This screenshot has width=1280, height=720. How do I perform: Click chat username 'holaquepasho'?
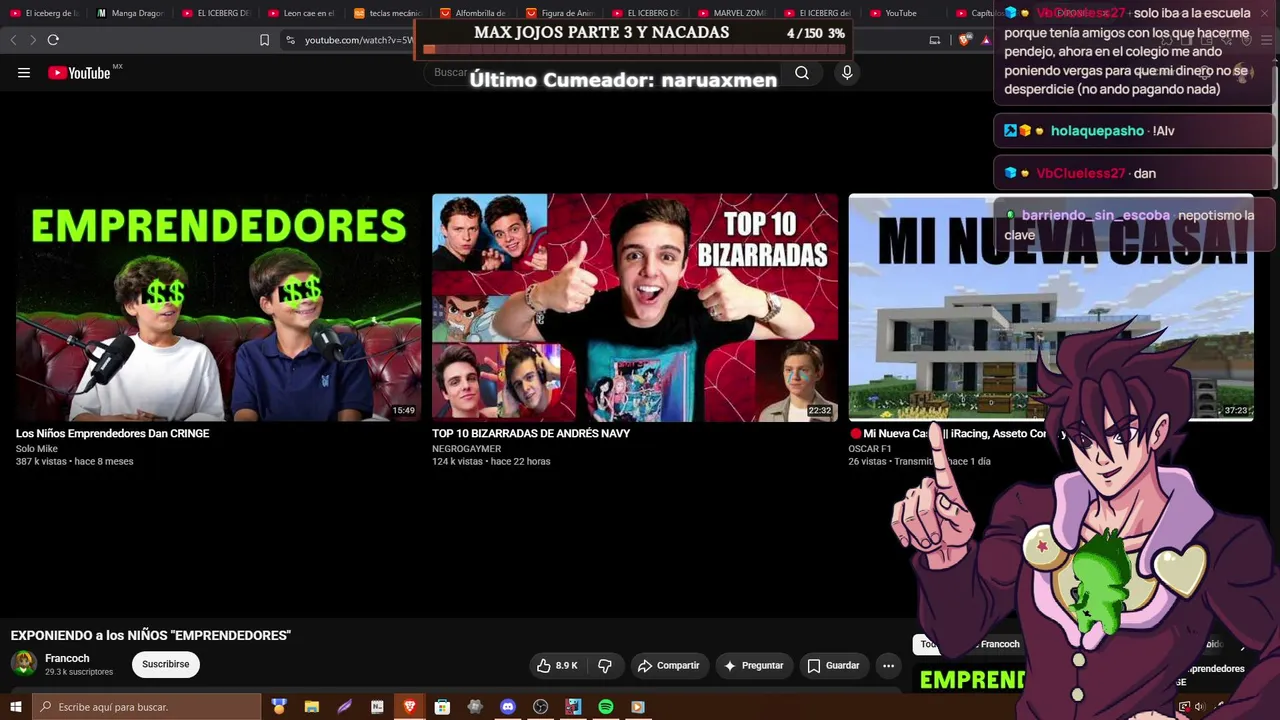pyautogui.click(x=1097, y=131)
